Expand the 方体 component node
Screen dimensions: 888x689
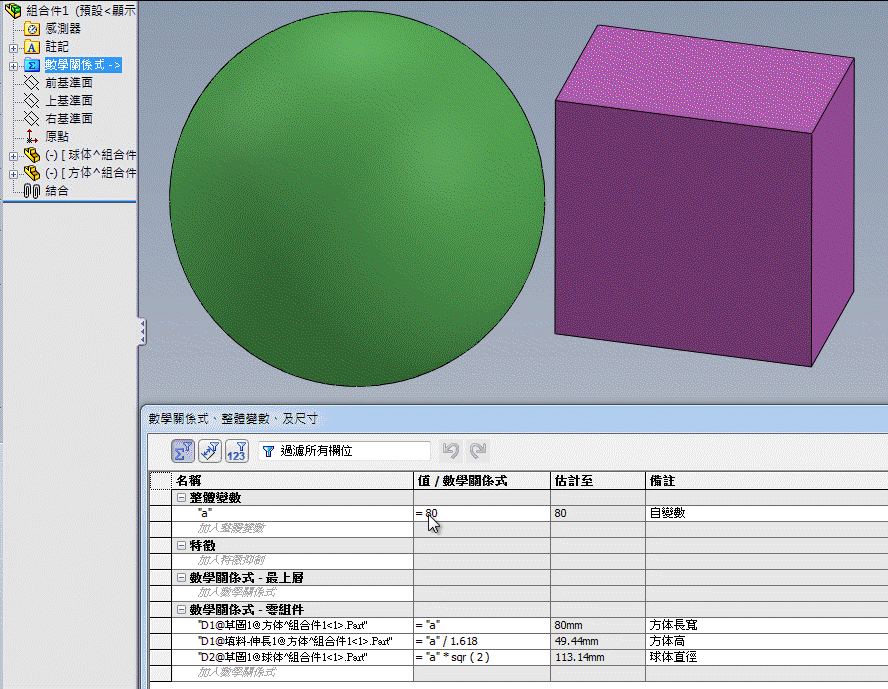[14, 174]
